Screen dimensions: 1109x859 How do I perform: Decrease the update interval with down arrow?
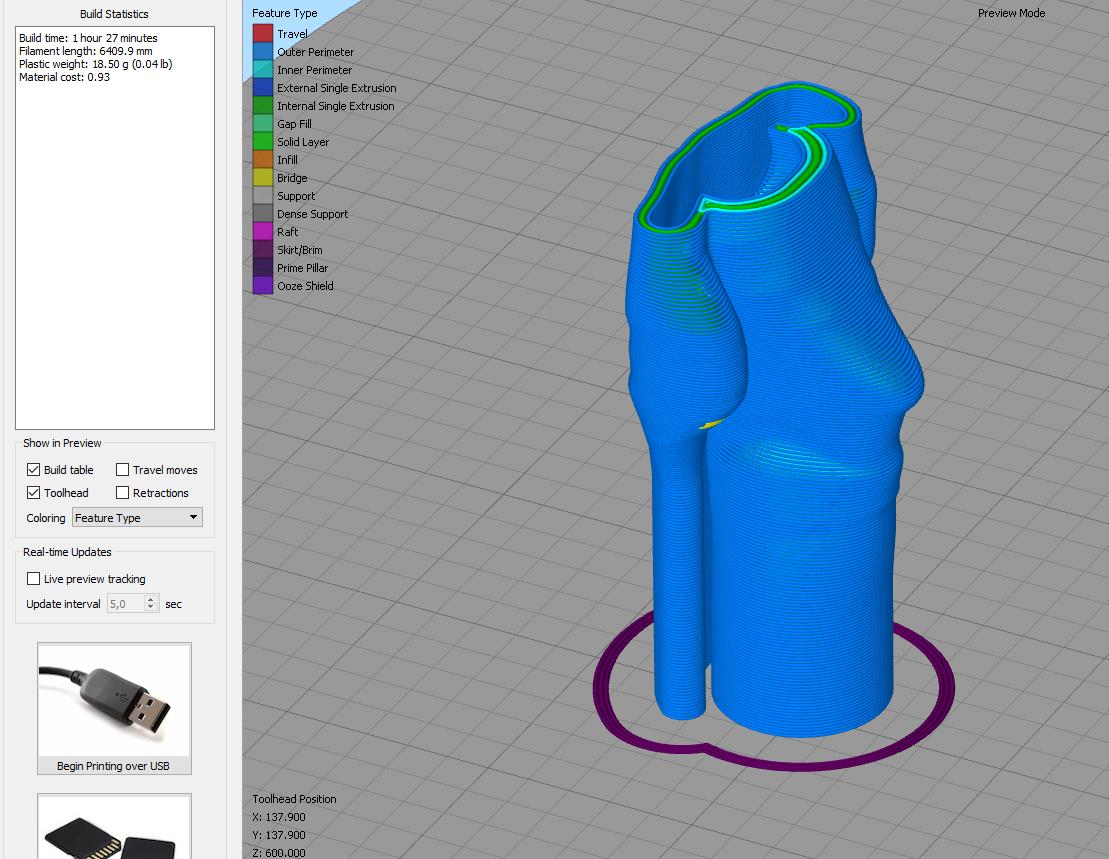[151, 608]
